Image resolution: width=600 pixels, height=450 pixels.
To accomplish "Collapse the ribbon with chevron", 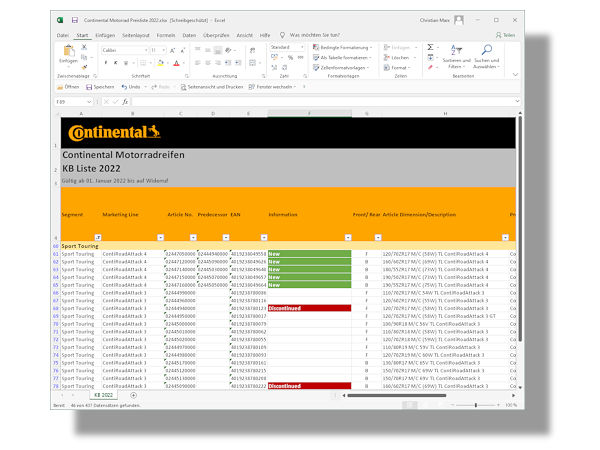I will coord(515,75).
